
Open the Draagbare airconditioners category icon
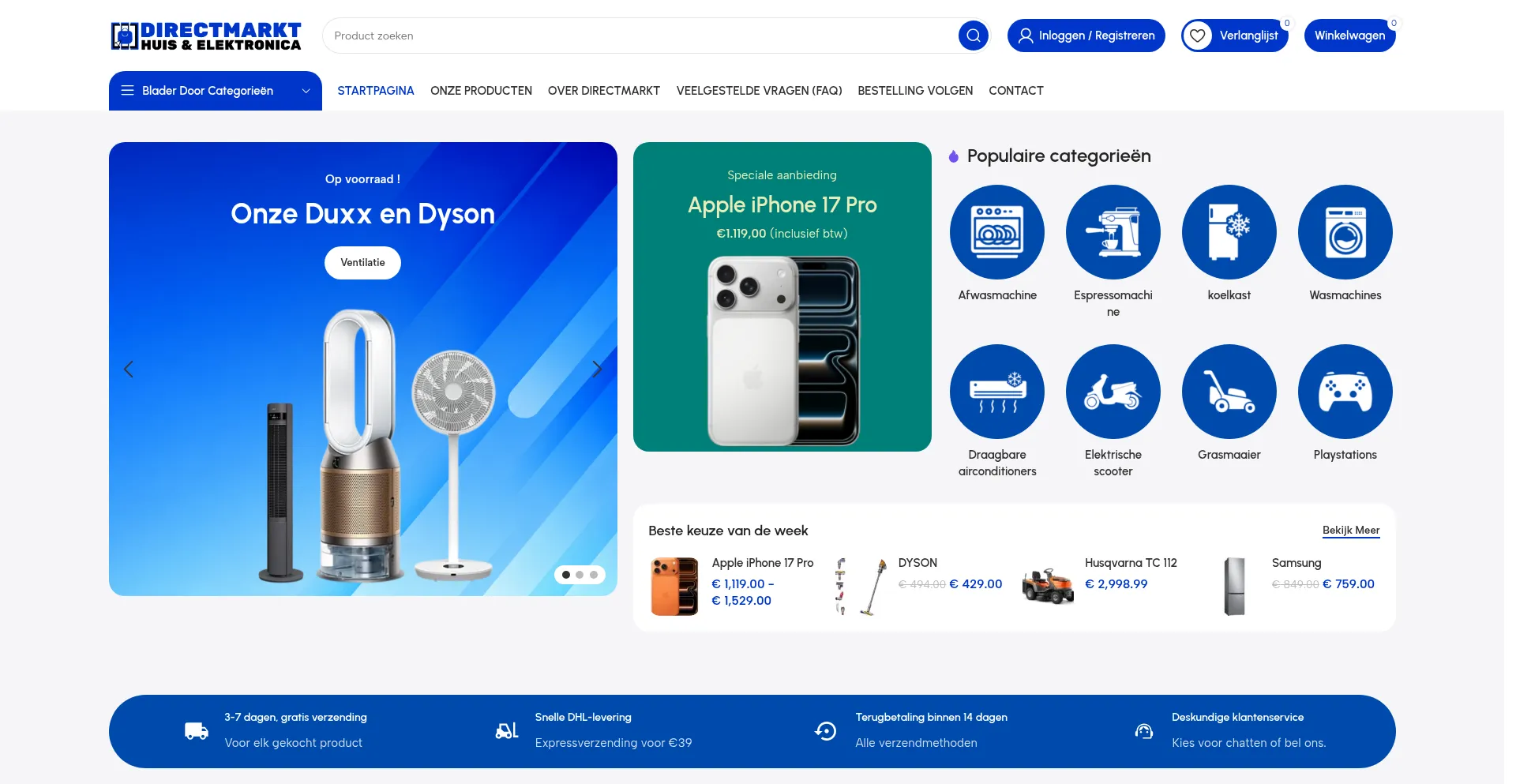click(997, 392)
